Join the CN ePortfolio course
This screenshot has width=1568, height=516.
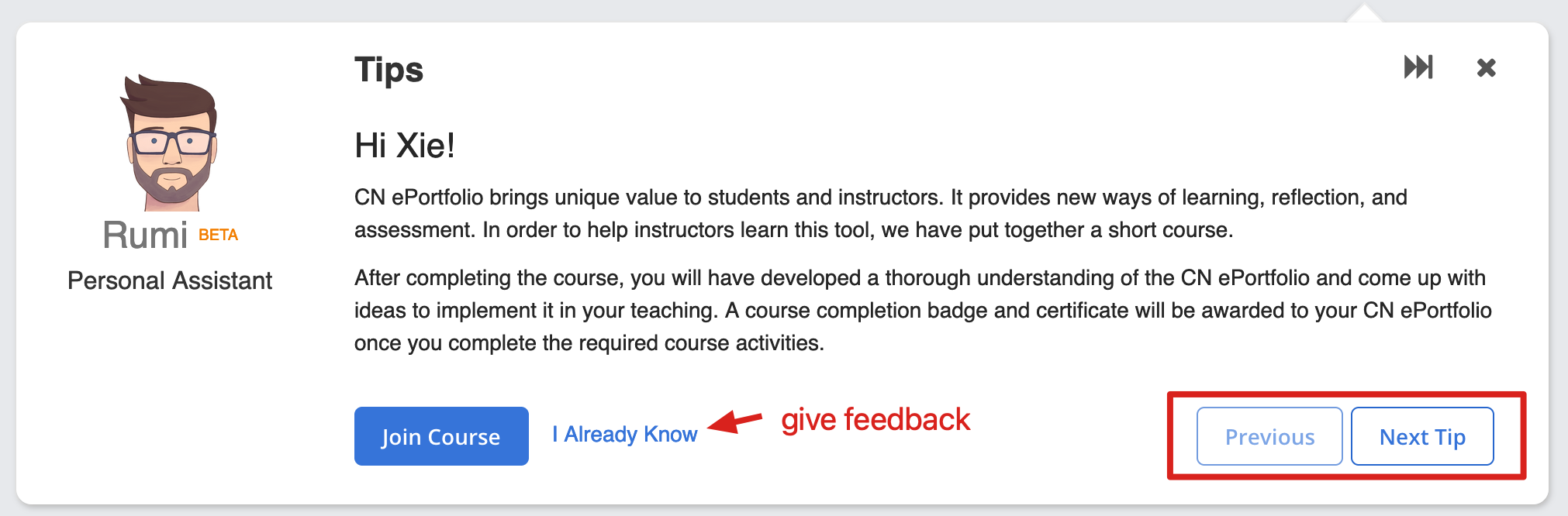coord(441,436)
